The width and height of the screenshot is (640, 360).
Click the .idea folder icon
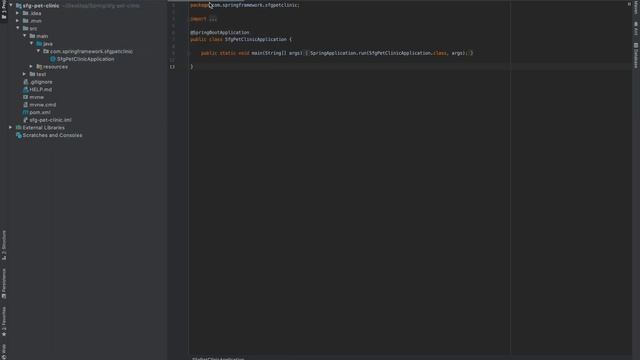pos(26,13)
